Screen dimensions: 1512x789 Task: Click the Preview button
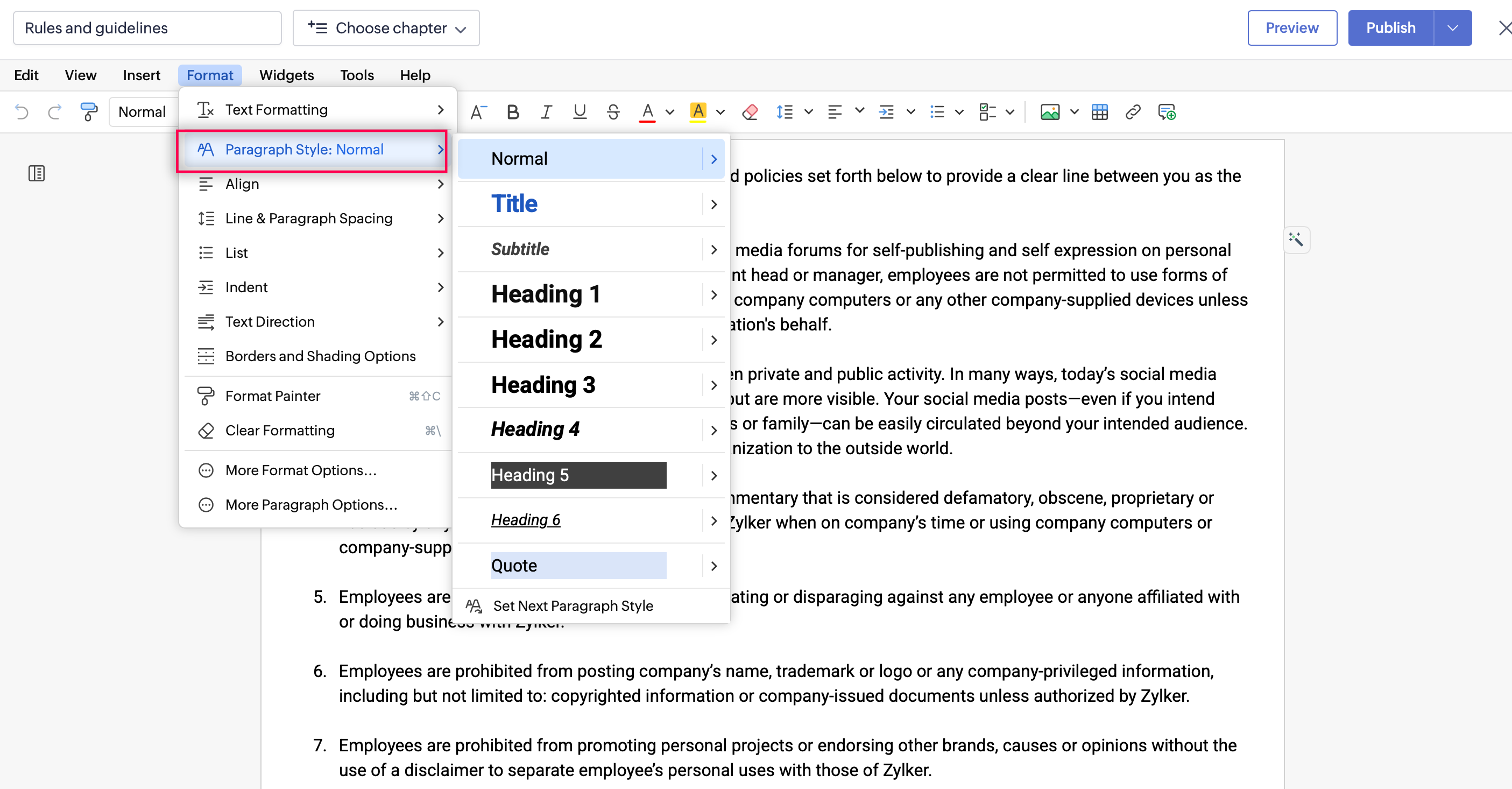click(1291, 27)
